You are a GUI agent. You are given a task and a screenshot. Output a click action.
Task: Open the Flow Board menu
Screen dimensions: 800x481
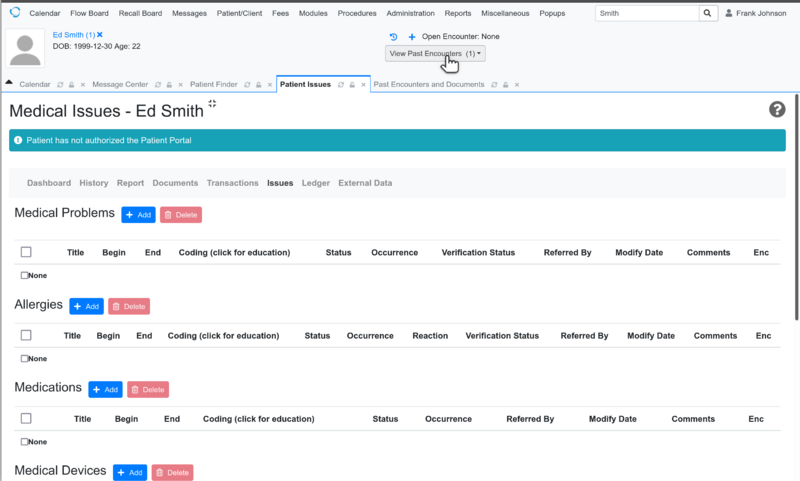click(89, 13)
